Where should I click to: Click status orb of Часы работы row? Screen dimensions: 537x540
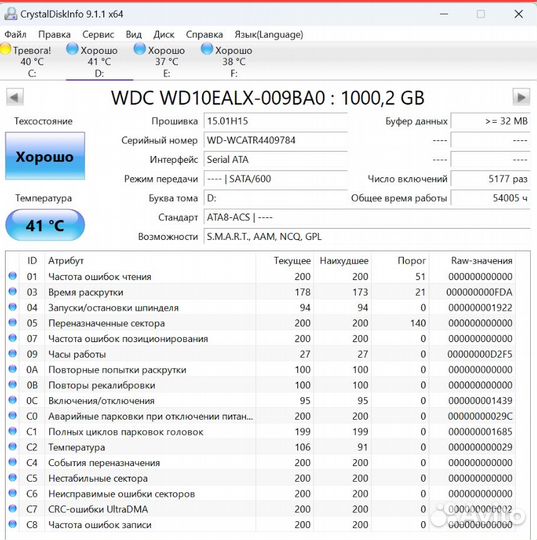coord(13,353)
